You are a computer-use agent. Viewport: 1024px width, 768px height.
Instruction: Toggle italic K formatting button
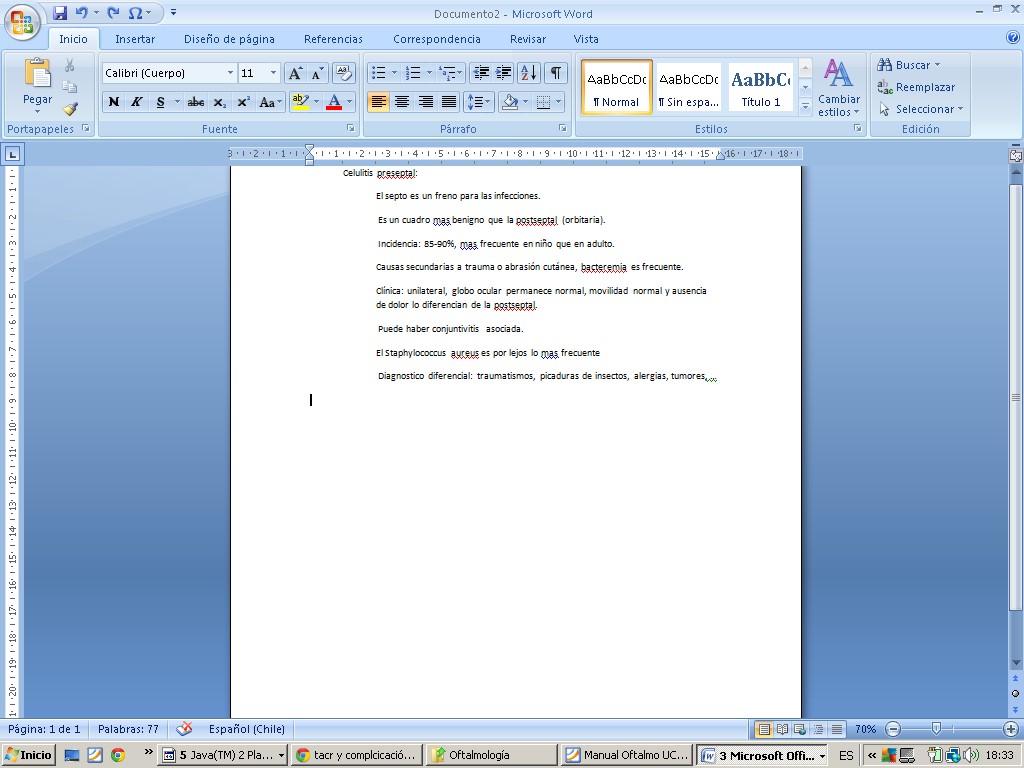[136, 102]
